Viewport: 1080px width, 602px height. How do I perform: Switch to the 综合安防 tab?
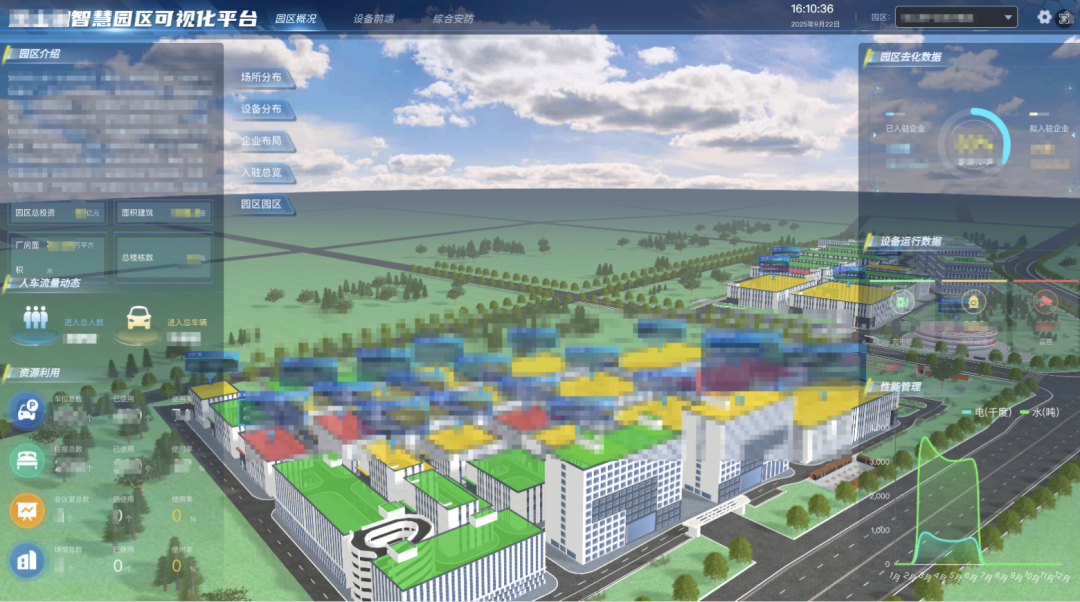coord(453,19)
